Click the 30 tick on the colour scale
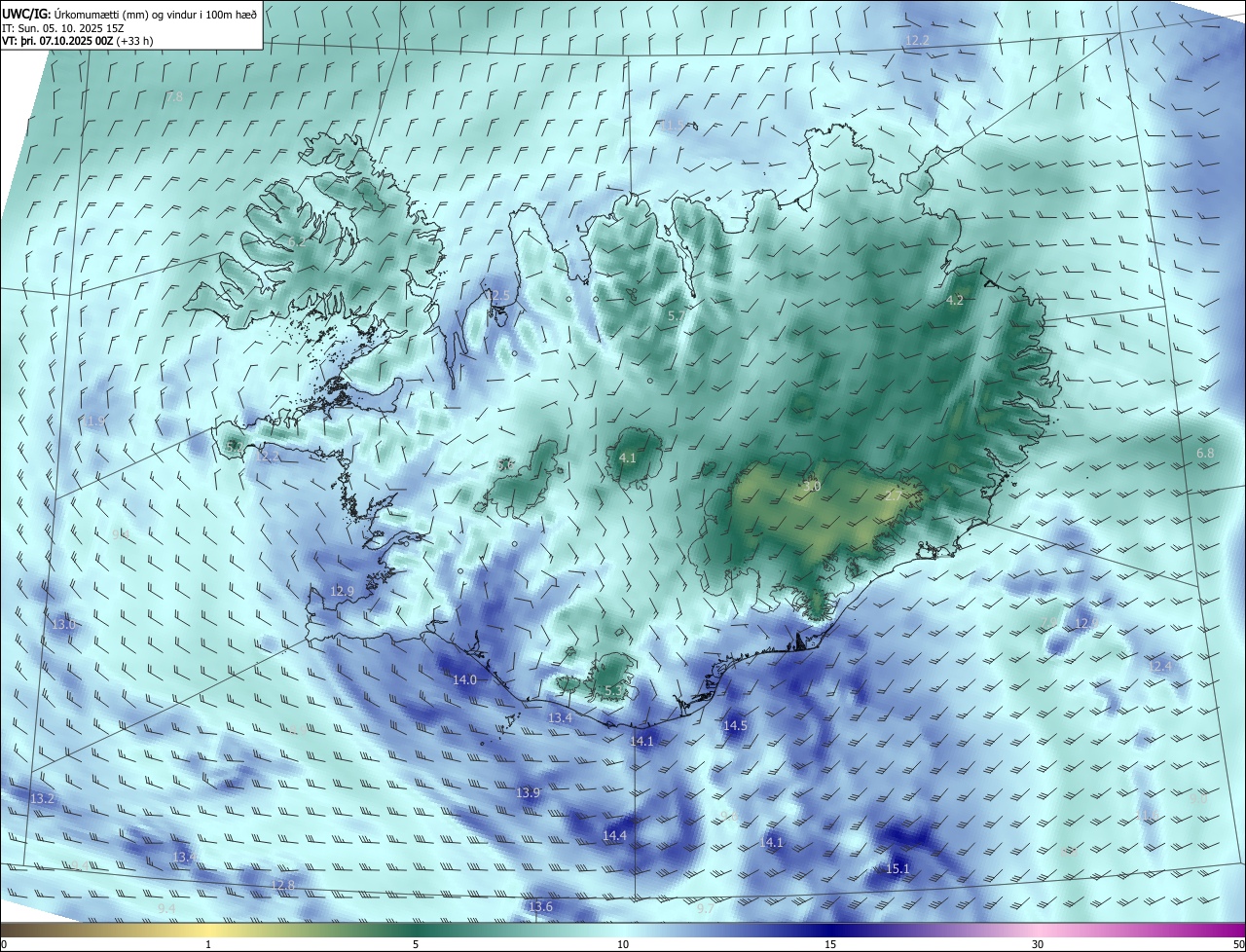 [1038, 944]
